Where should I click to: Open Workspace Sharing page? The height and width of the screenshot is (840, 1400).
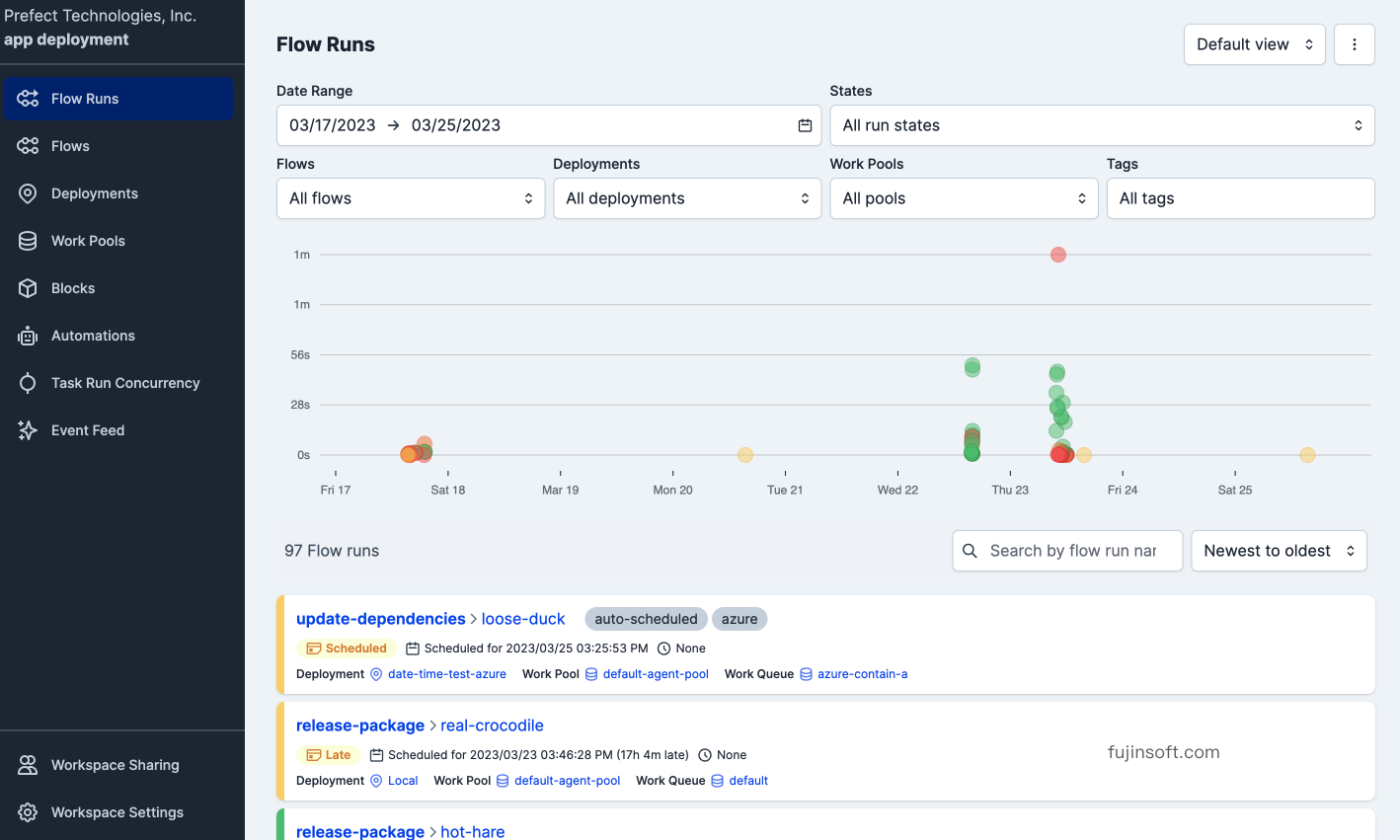[x=115, y=765]
